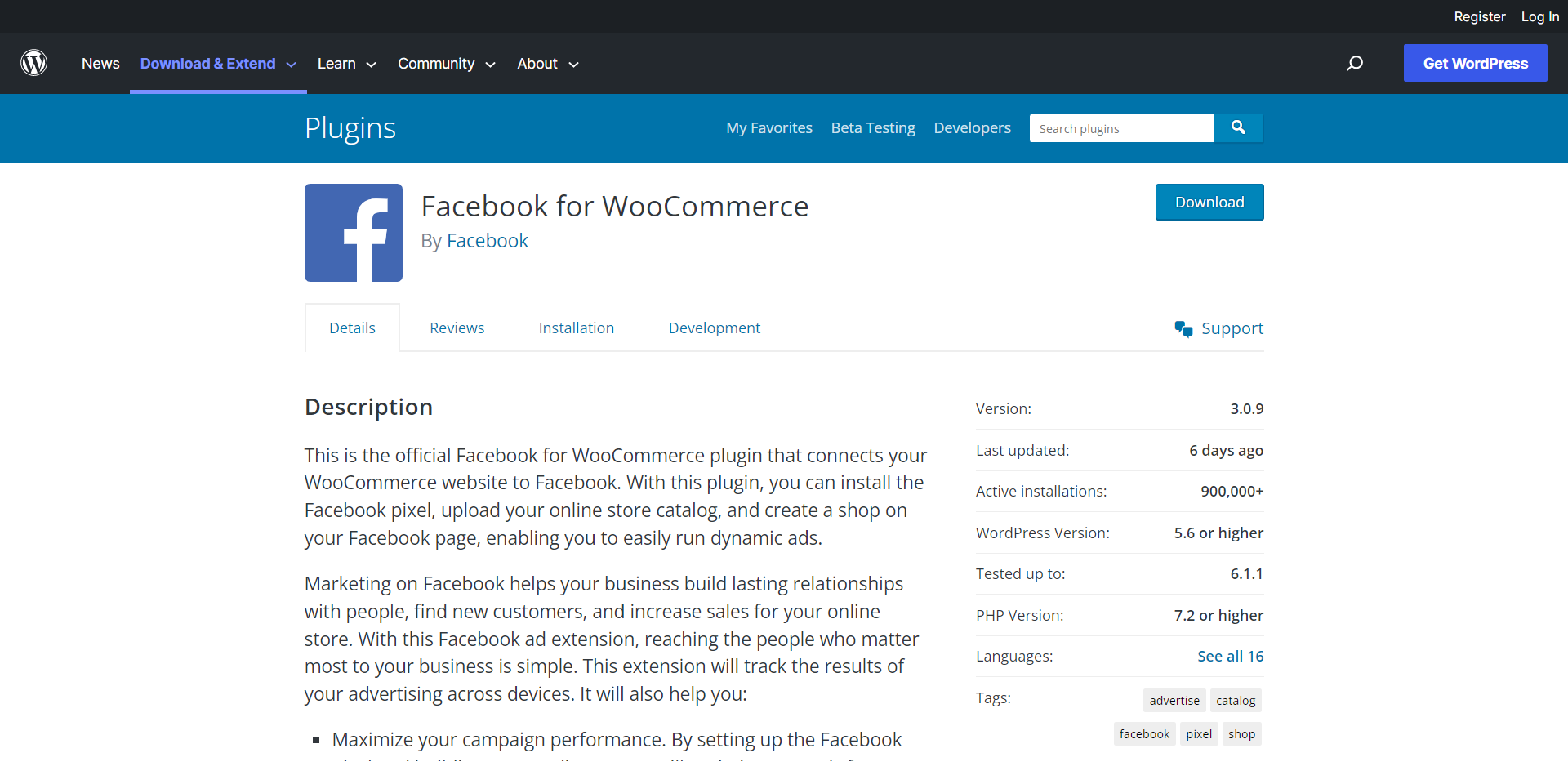
Task: Open the About menu item
Action: (537, 63)
